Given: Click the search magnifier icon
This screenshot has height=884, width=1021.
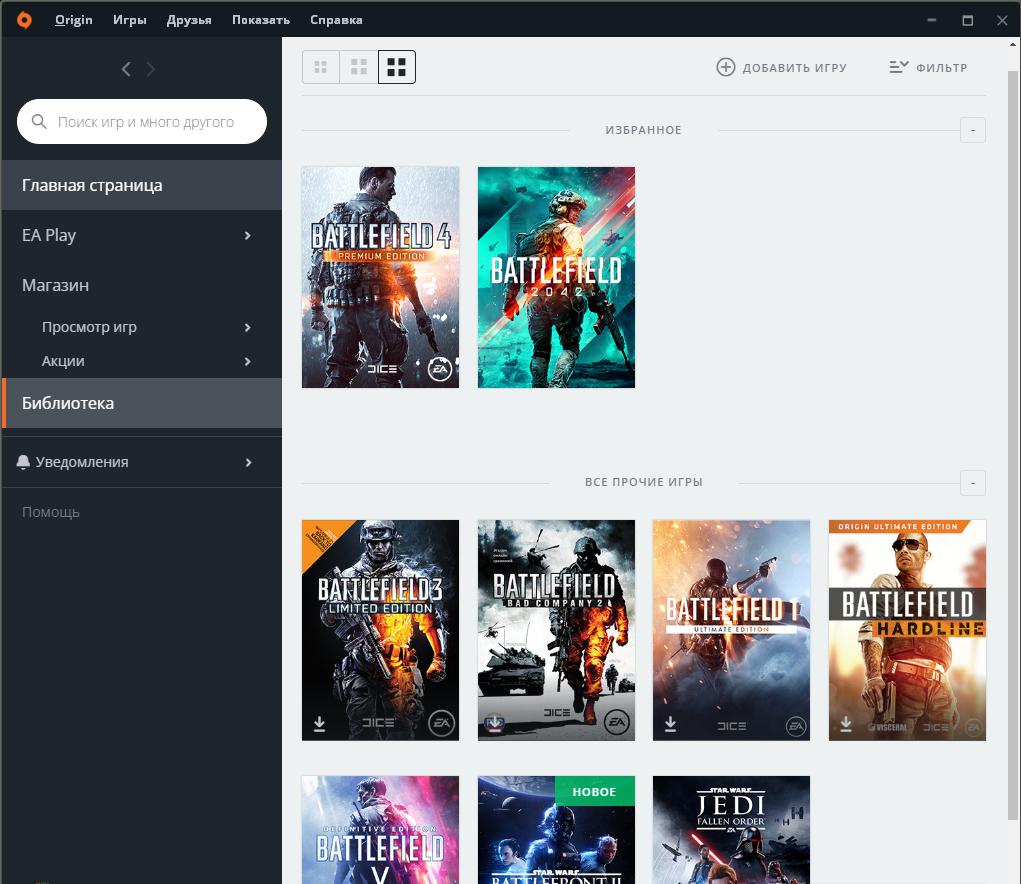Looking at the screenshot, I should 39,122.
